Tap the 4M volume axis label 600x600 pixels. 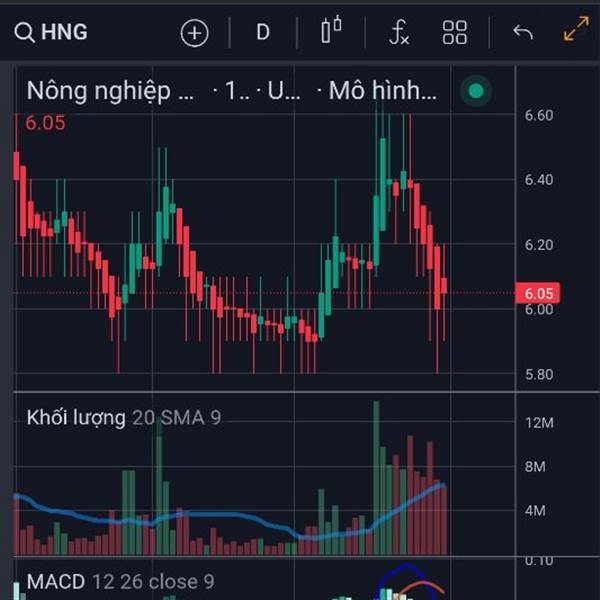pyautogui.click(x=535, y=511)
